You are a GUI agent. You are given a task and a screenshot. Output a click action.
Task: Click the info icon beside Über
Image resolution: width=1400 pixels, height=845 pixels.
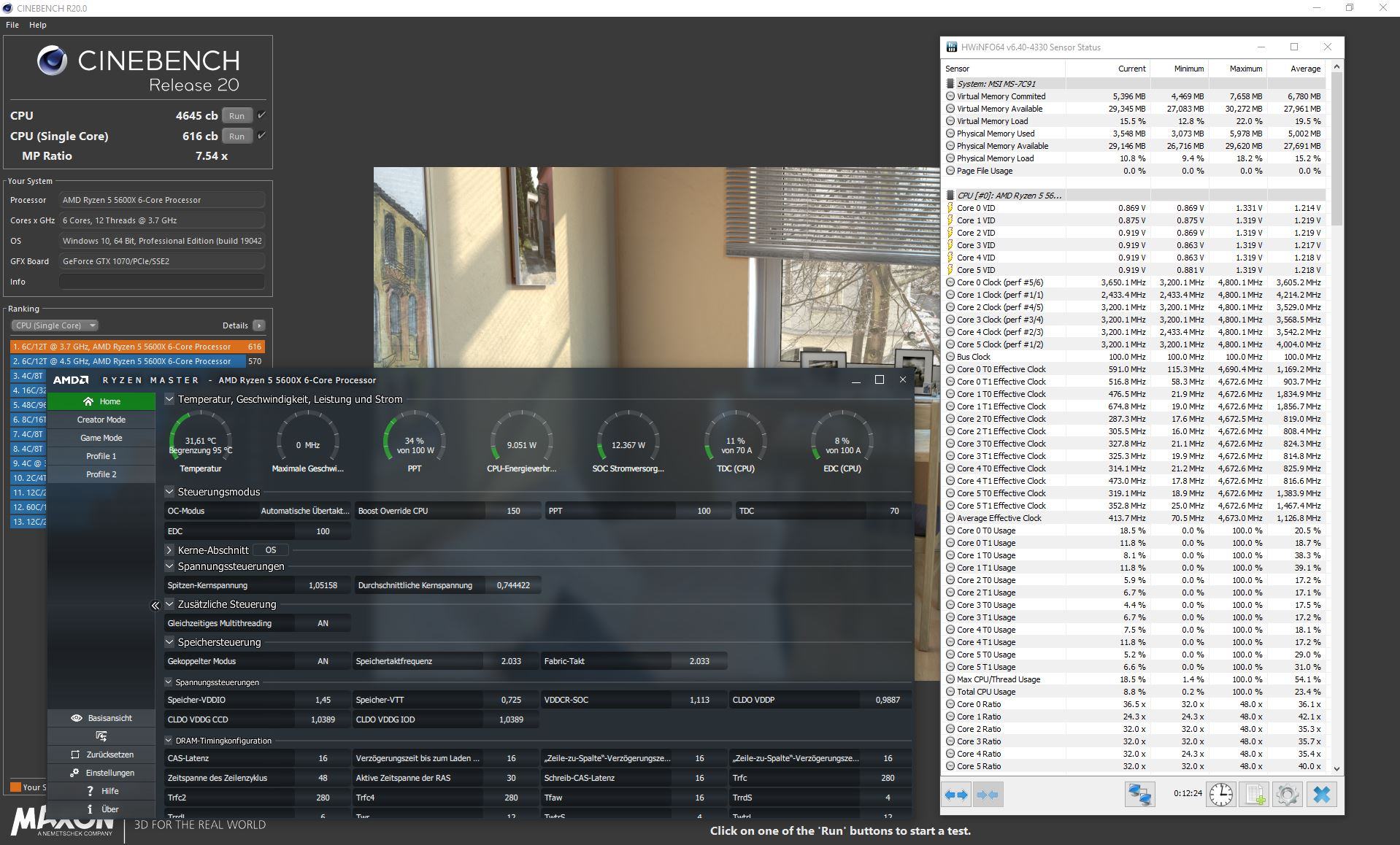pyautogui.click(x=90, y=809)
